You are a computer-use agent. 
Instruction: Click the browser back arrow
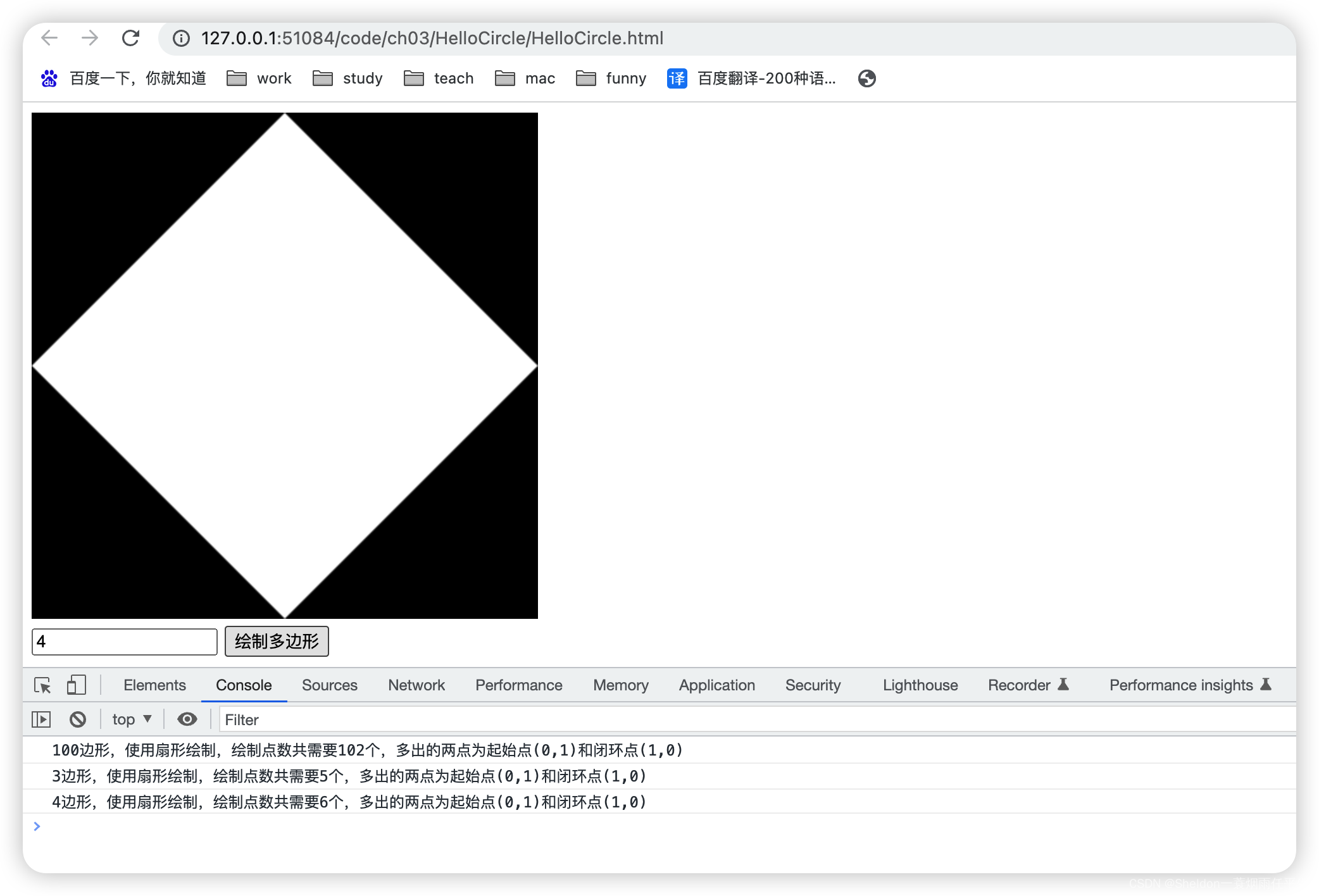coord(49,38)
